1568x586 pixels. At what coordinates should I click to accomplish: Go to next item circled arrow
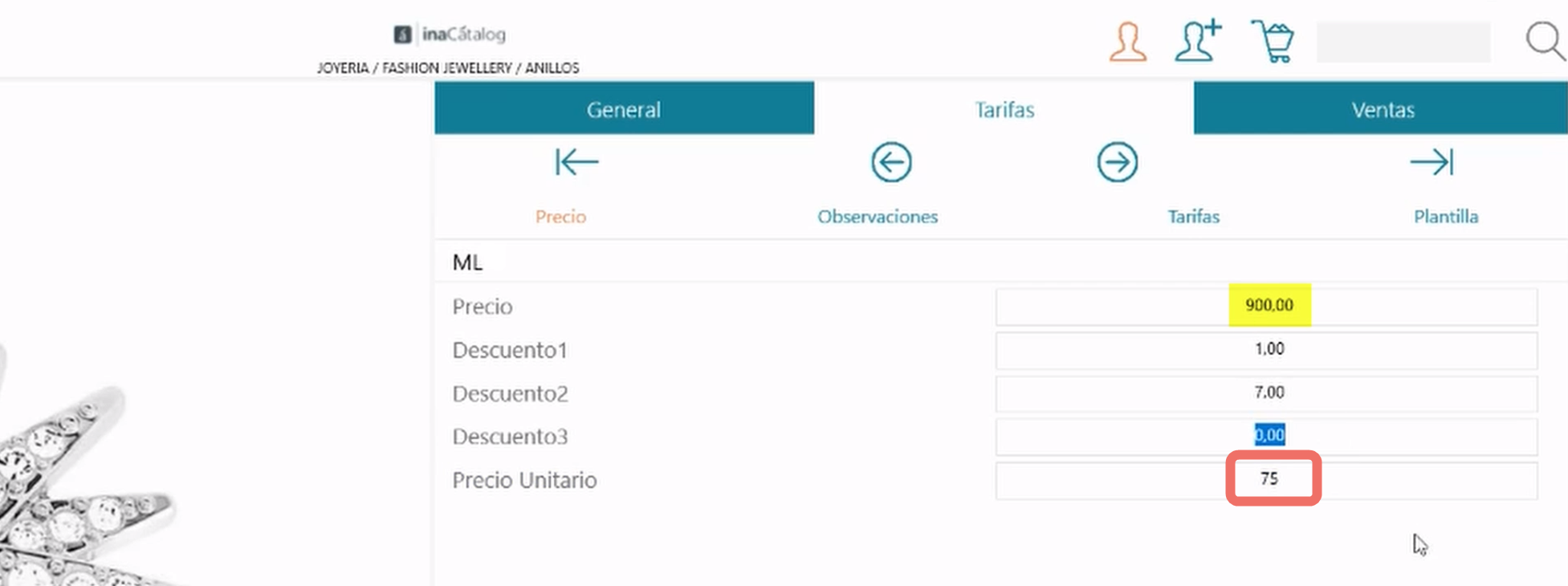pos(1118,162)
